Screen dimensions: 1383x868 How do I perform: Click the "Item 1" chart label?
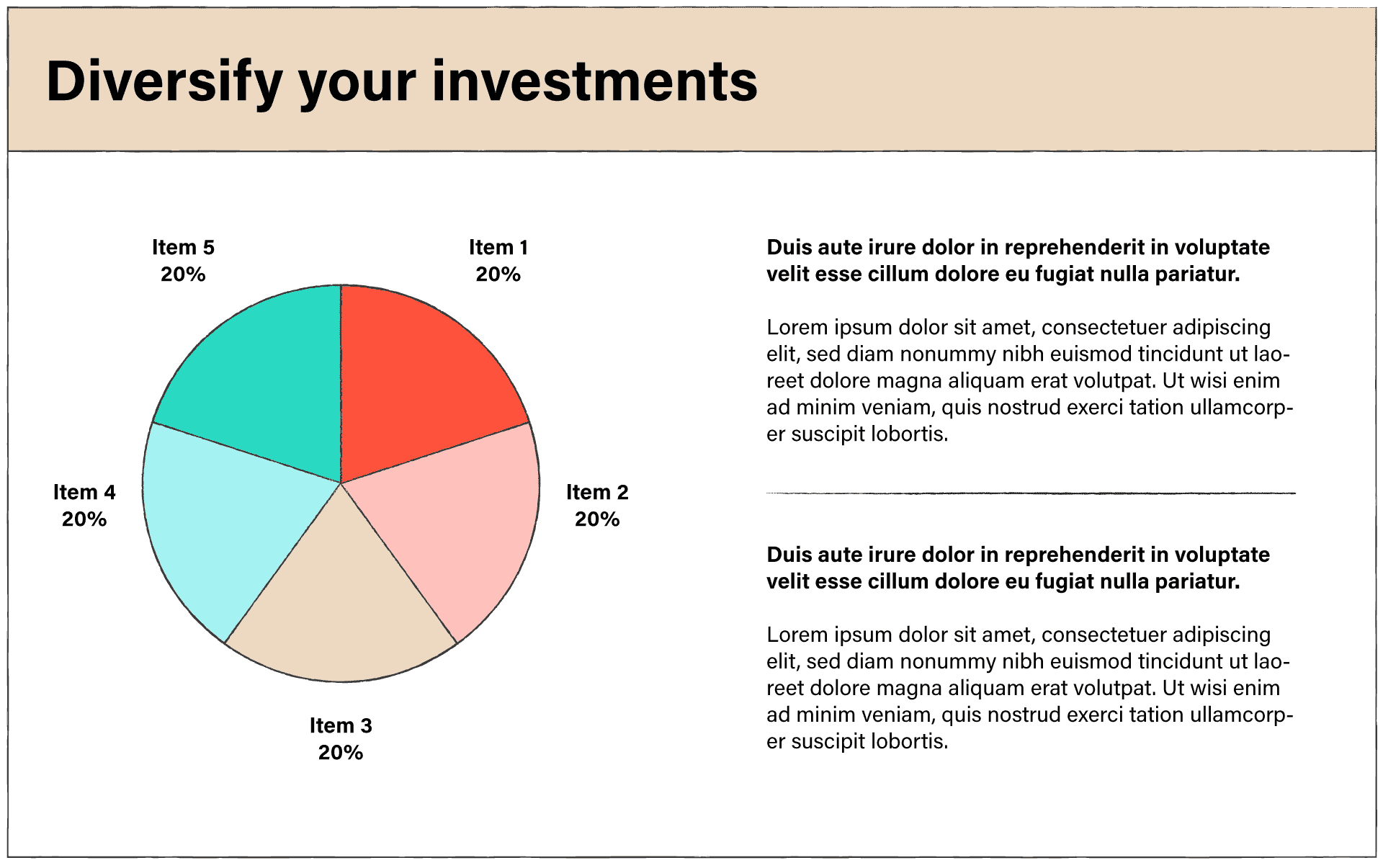(498, 248)
